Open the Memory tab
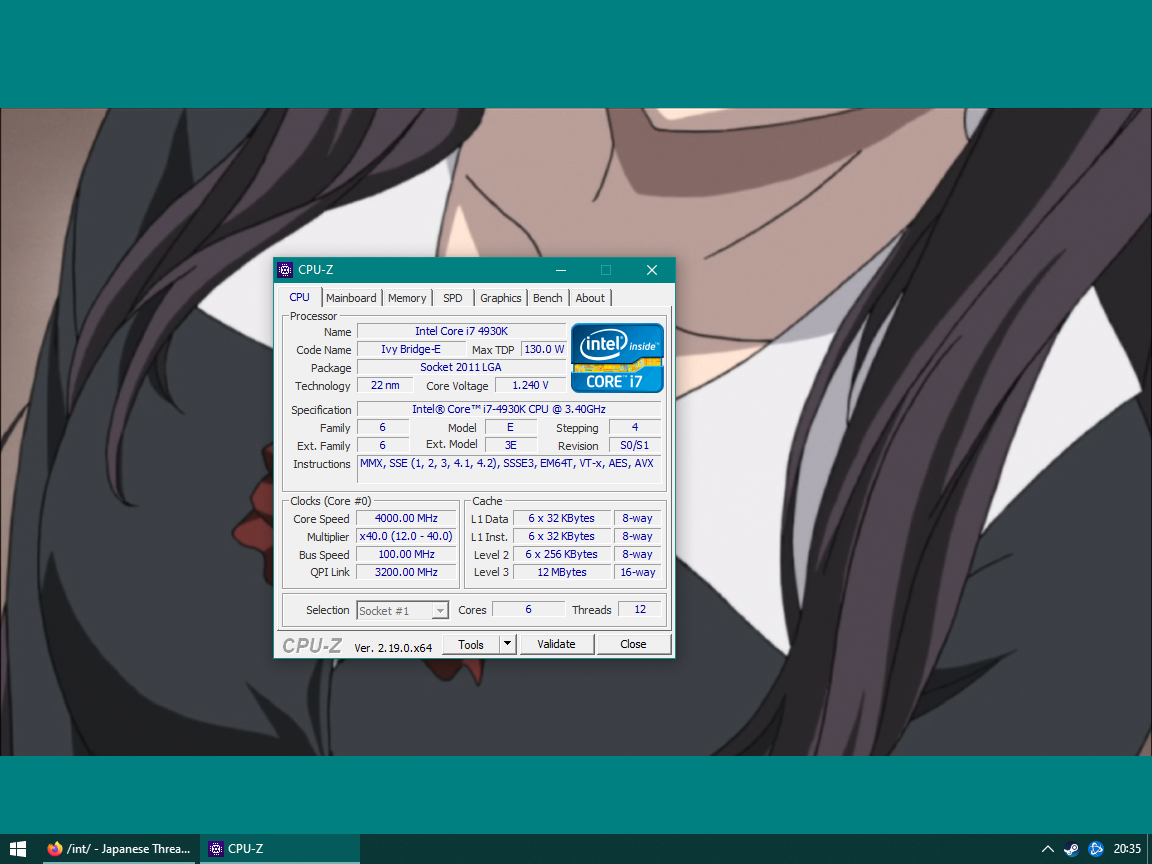 pos(407,298)
